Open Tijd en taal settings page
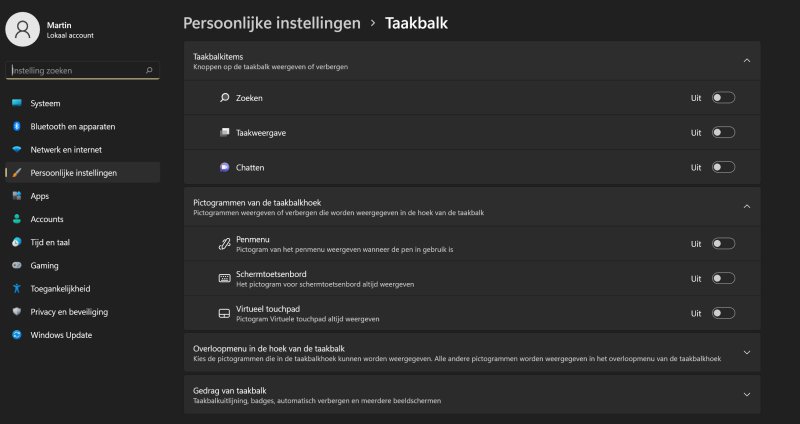 [x=52, y=242]
